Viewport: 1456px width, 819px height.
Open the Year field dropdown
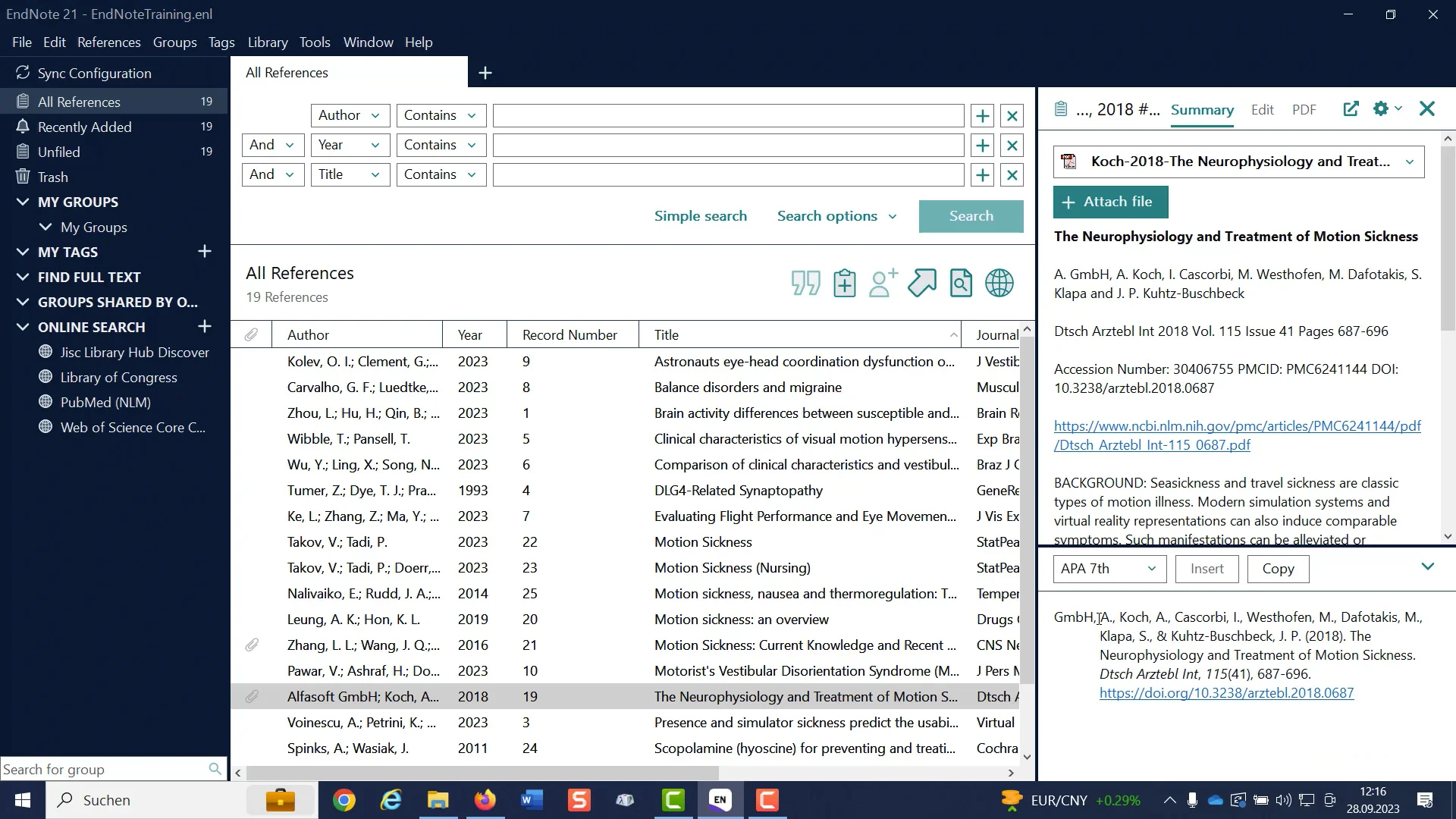click(350, 146)
